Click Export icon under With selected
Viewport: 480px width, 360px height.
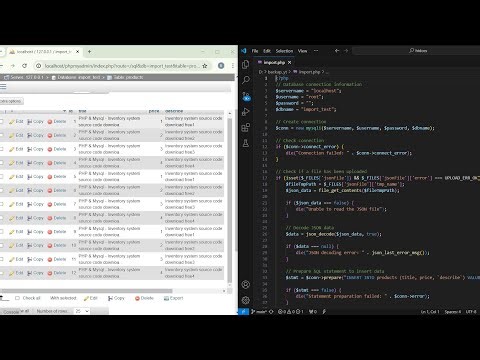pyautogui.click(x=166, y=298)
